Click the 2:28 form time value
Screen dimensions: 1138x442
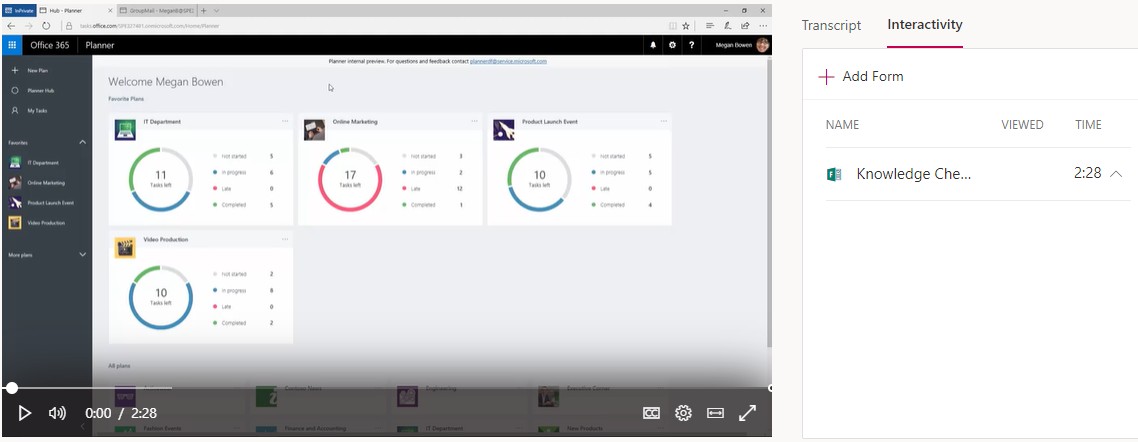[1087, 173]
